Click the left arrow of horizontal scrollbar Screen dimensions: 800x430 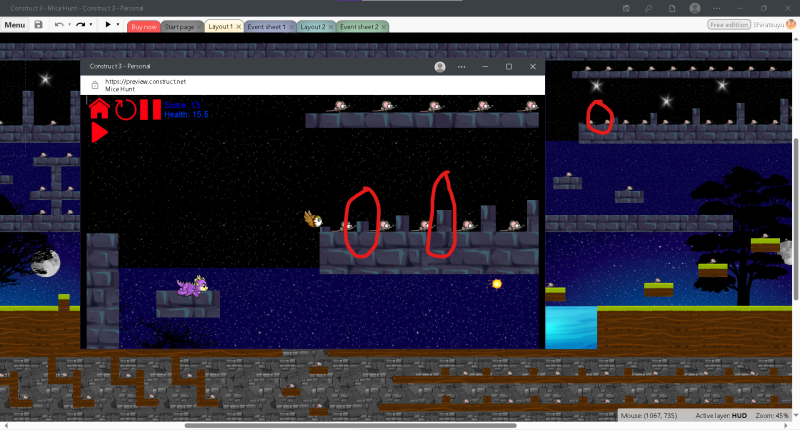coord(6,425)
